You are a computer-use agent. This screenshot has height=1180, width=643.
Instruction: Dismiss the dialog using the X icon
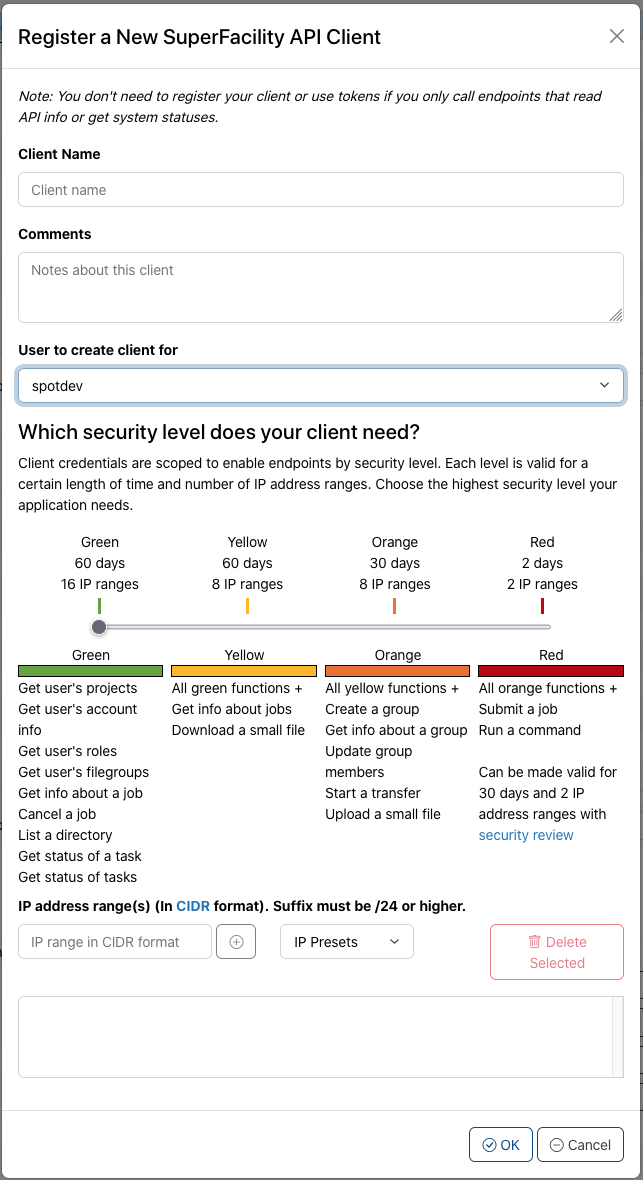[616, 36]
